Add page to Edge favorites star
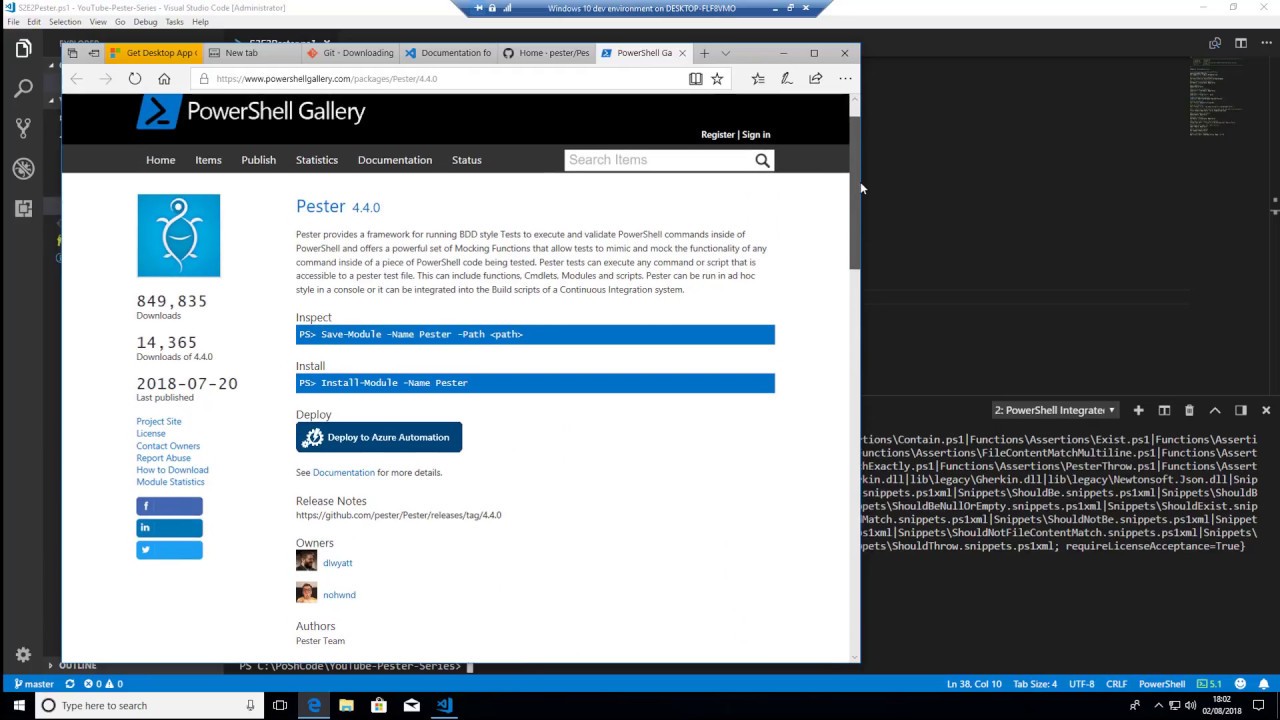 coord(717,79)
